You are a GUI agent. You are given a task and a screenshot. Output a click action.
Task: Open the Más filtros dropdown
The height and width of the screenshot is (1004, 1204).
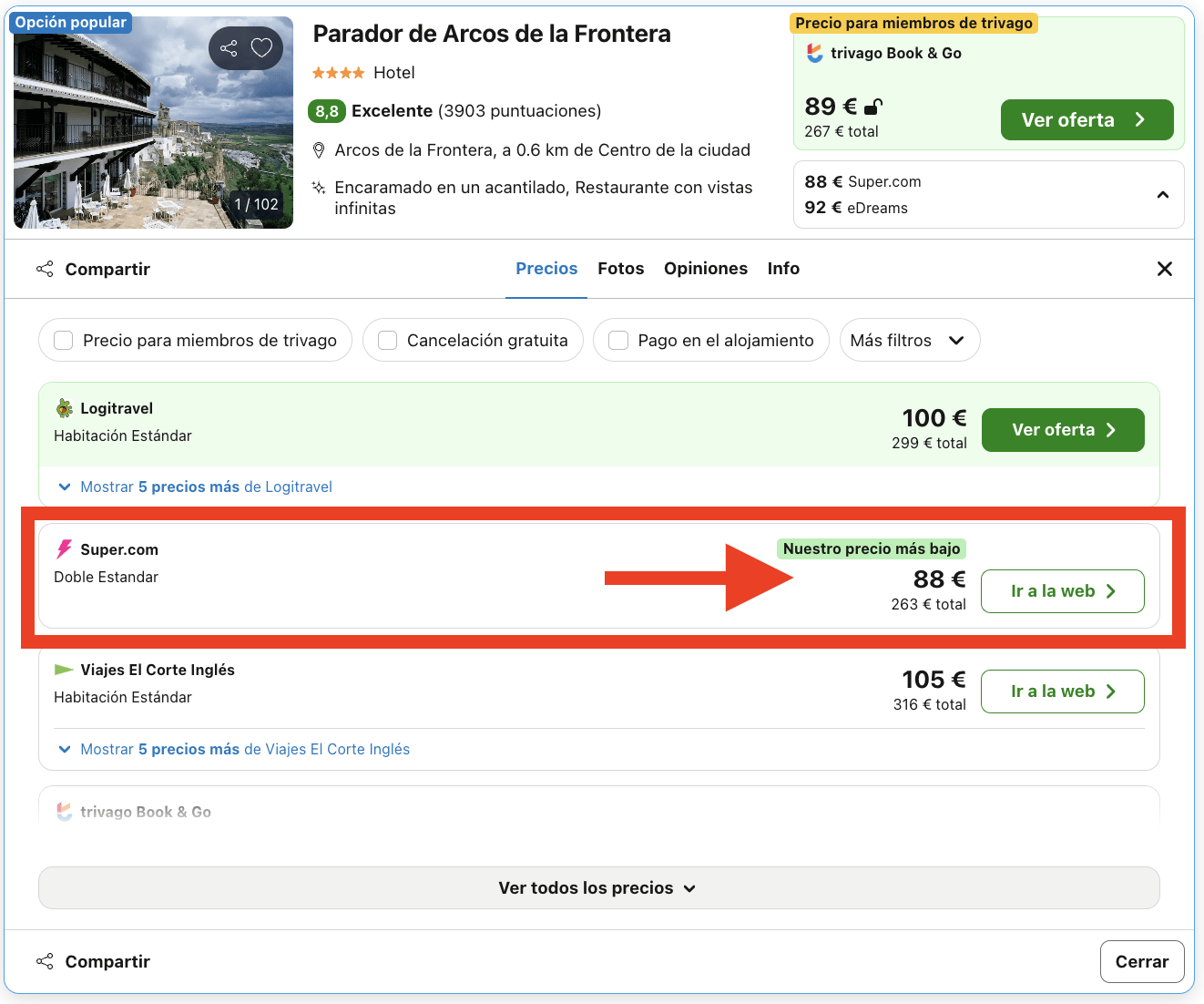tap(909, 340)
